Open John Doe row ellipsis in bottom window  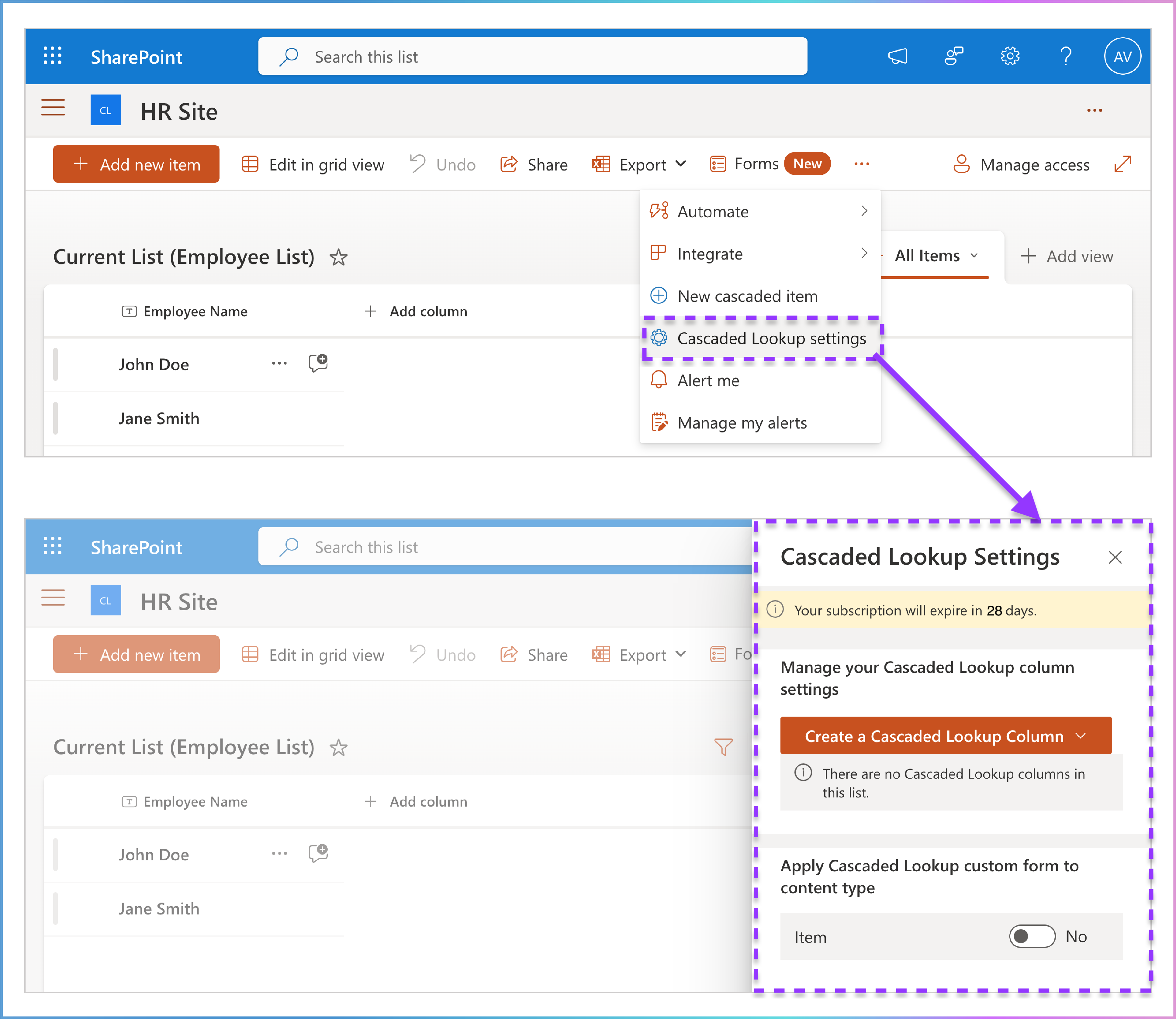[x=279, y=854]
